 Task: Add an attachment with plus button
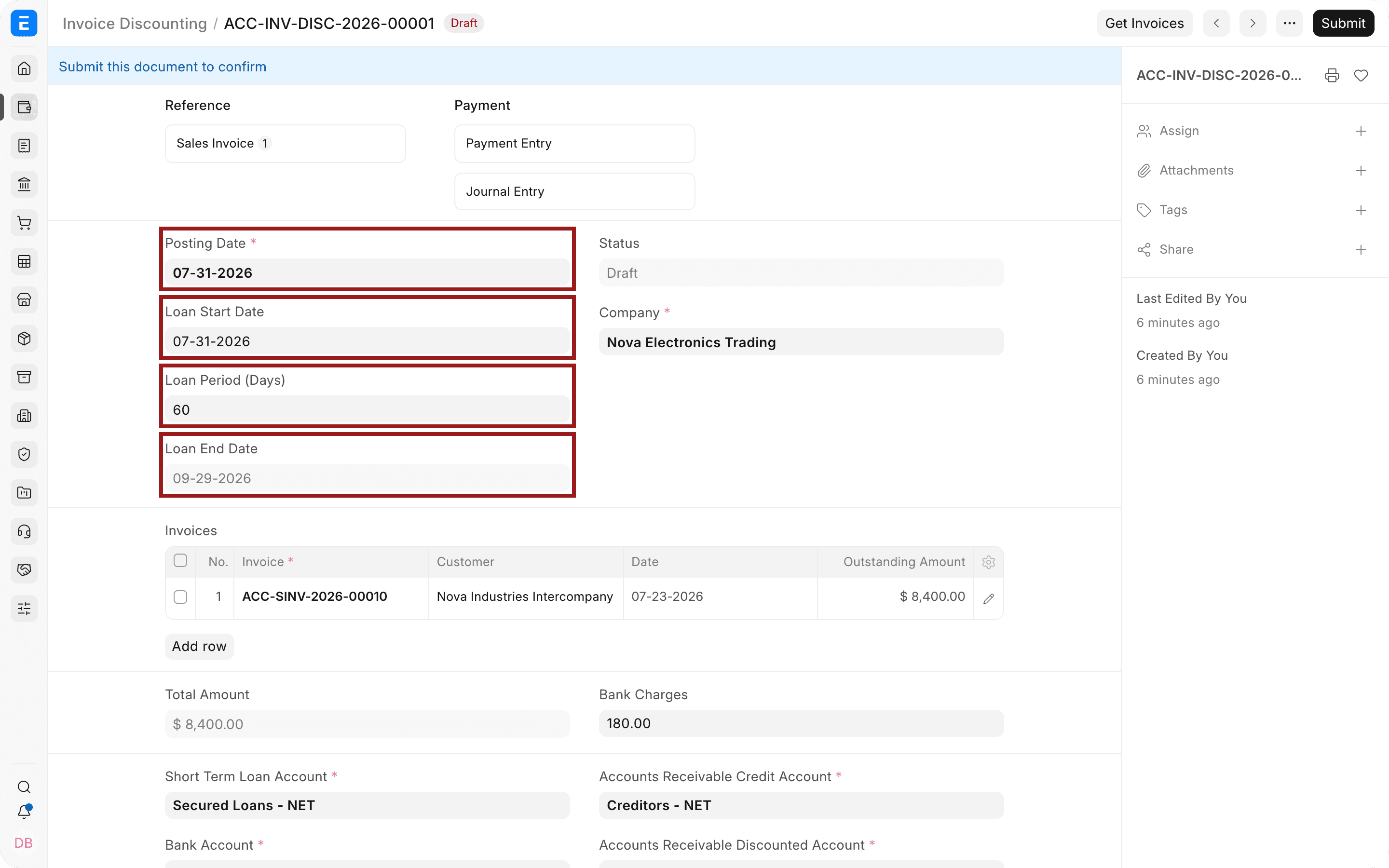(x=1361, y=171)
